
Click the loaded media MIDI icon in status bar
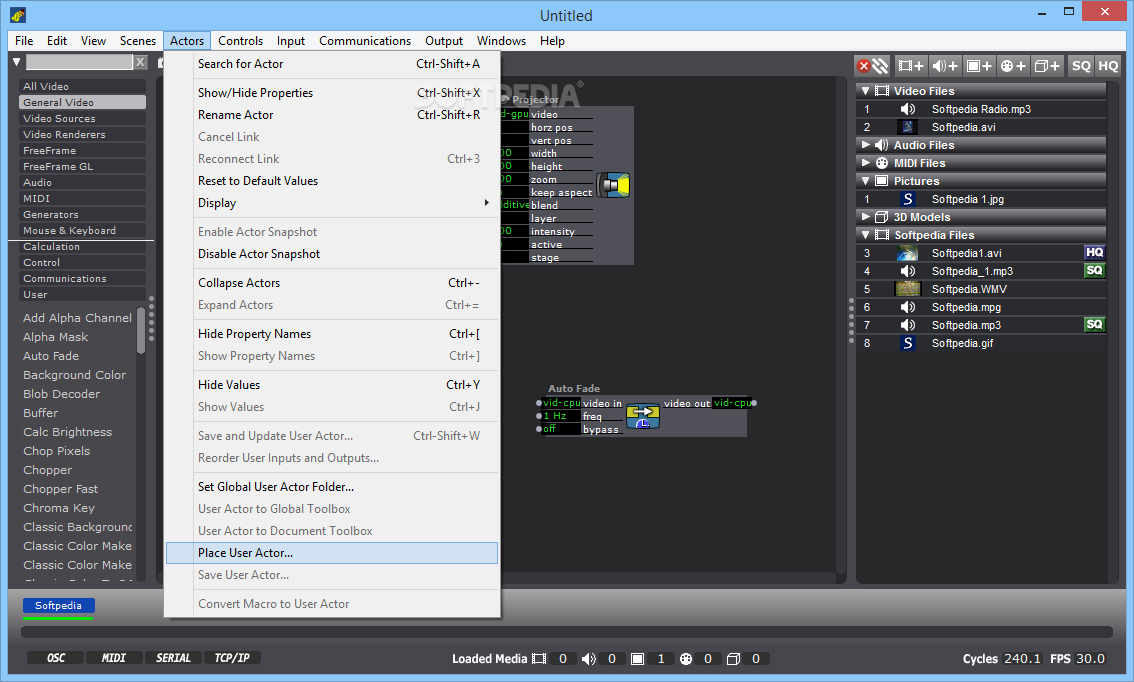(686, 659)
